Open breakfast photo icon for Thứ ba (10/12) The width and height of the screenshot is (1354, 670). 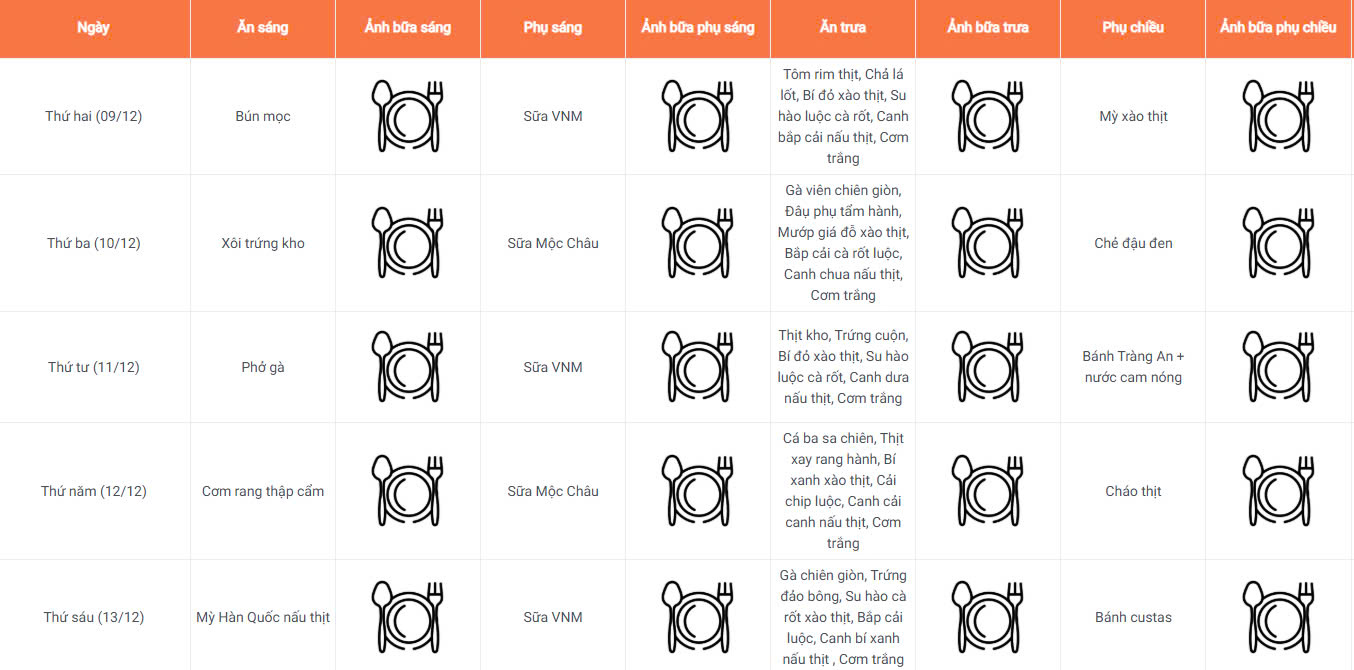tap(408, 243)
